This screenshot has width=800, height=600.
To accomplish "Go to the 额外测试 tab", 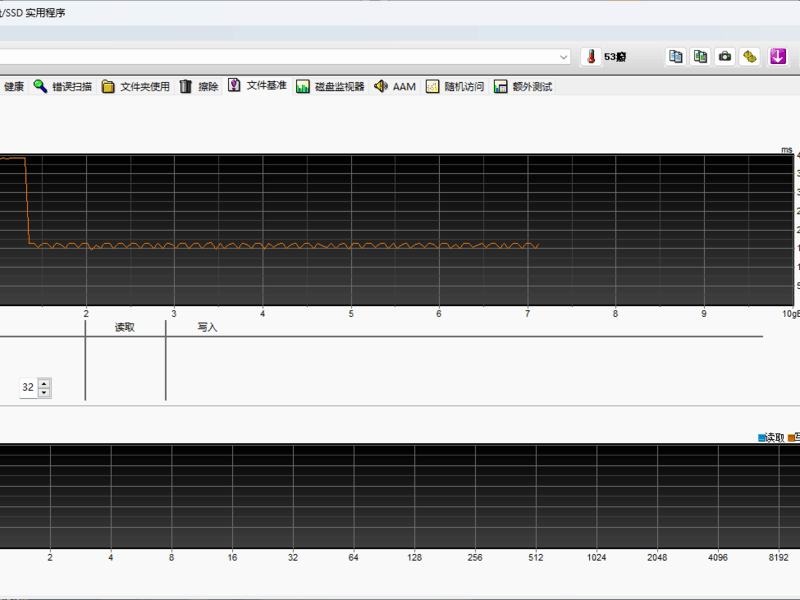I will (x=523, y=87).
